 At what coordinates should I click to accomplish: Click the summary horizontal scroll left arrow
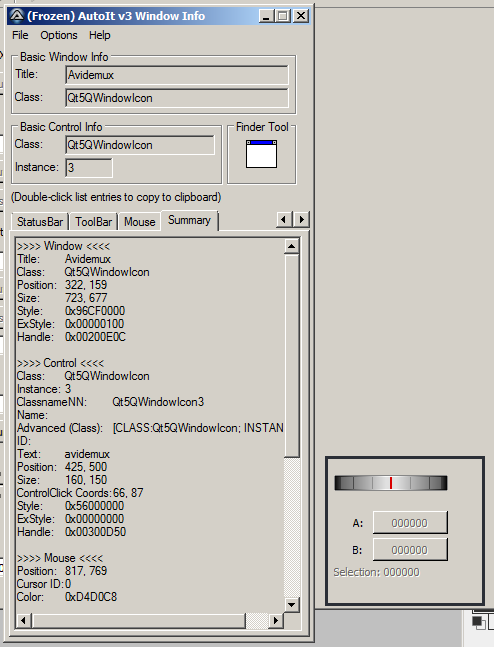(x=24, y=620)
